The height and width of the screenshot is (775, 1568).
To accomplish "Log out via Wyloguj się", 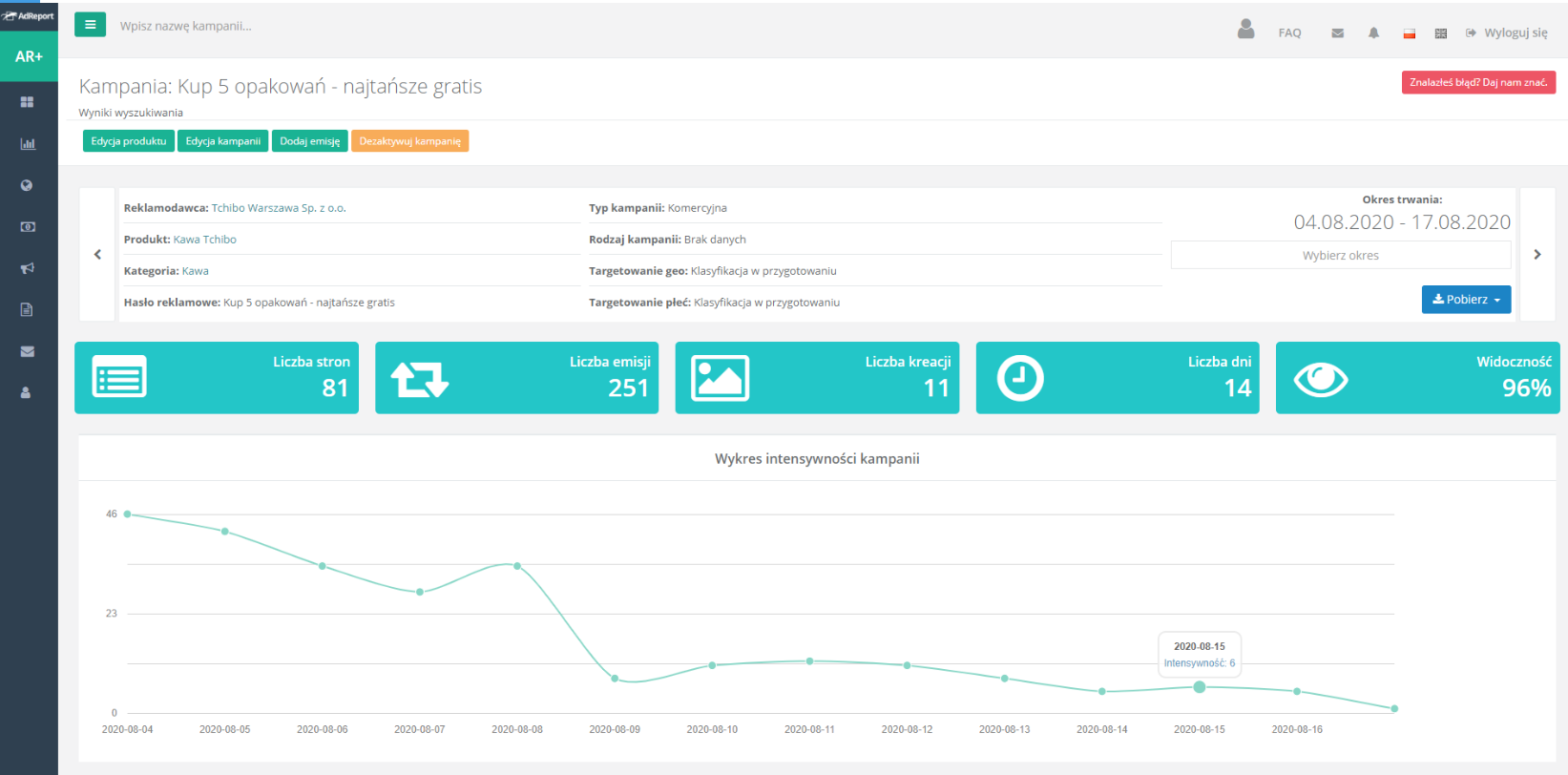I will point(1507,32).
